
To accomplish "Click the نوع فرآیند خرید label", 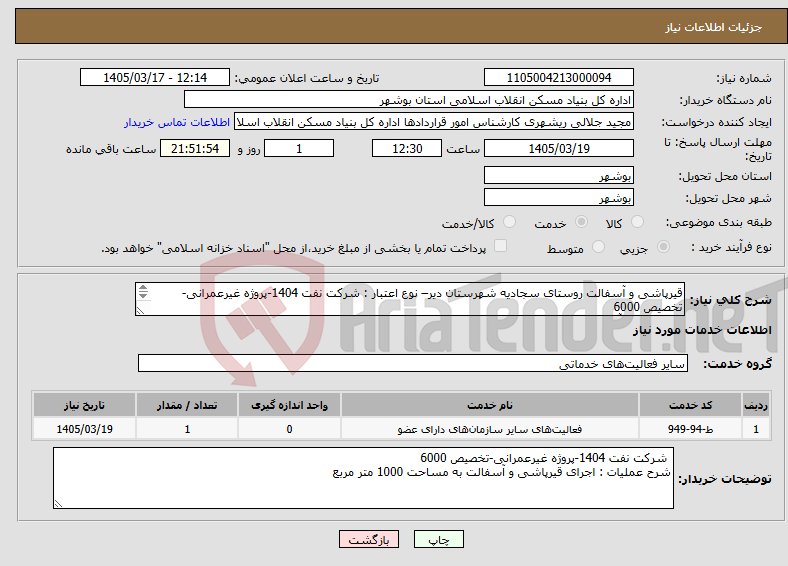I will (x=732, y=247).
